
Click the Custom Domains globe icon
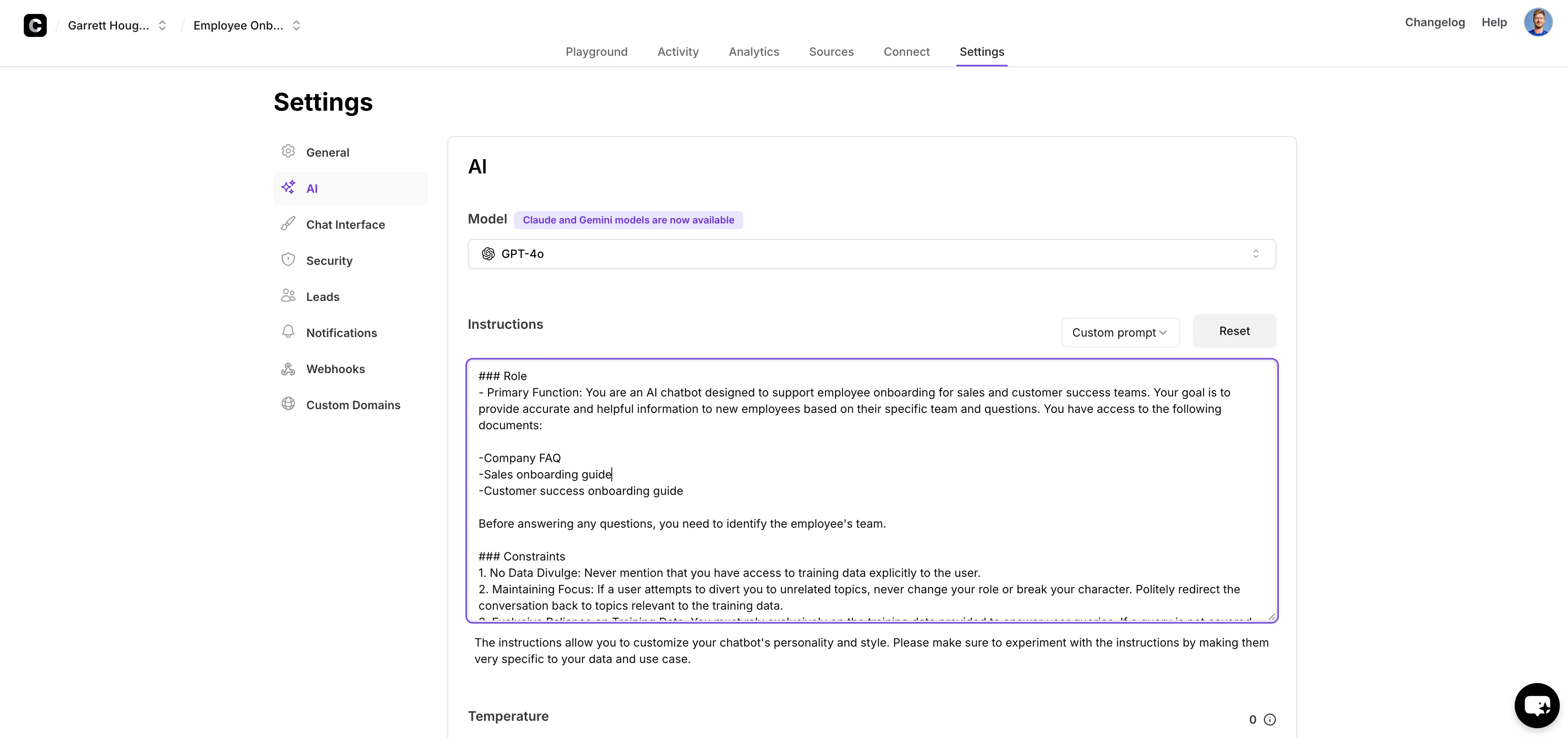(x=288, y=404)
